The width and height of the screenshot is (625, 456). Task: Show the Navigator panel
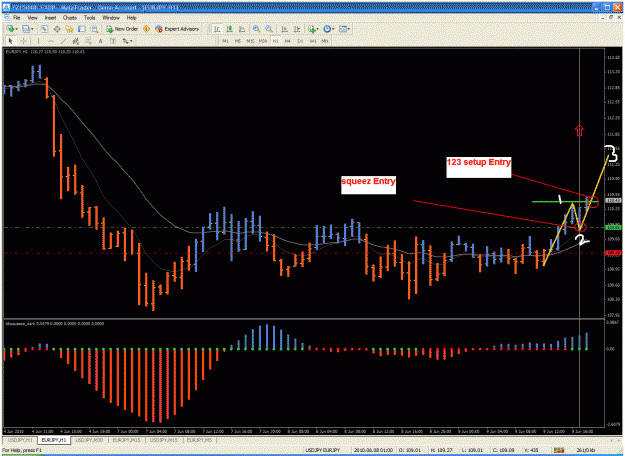pyautogui.click(x=69, y=29)
